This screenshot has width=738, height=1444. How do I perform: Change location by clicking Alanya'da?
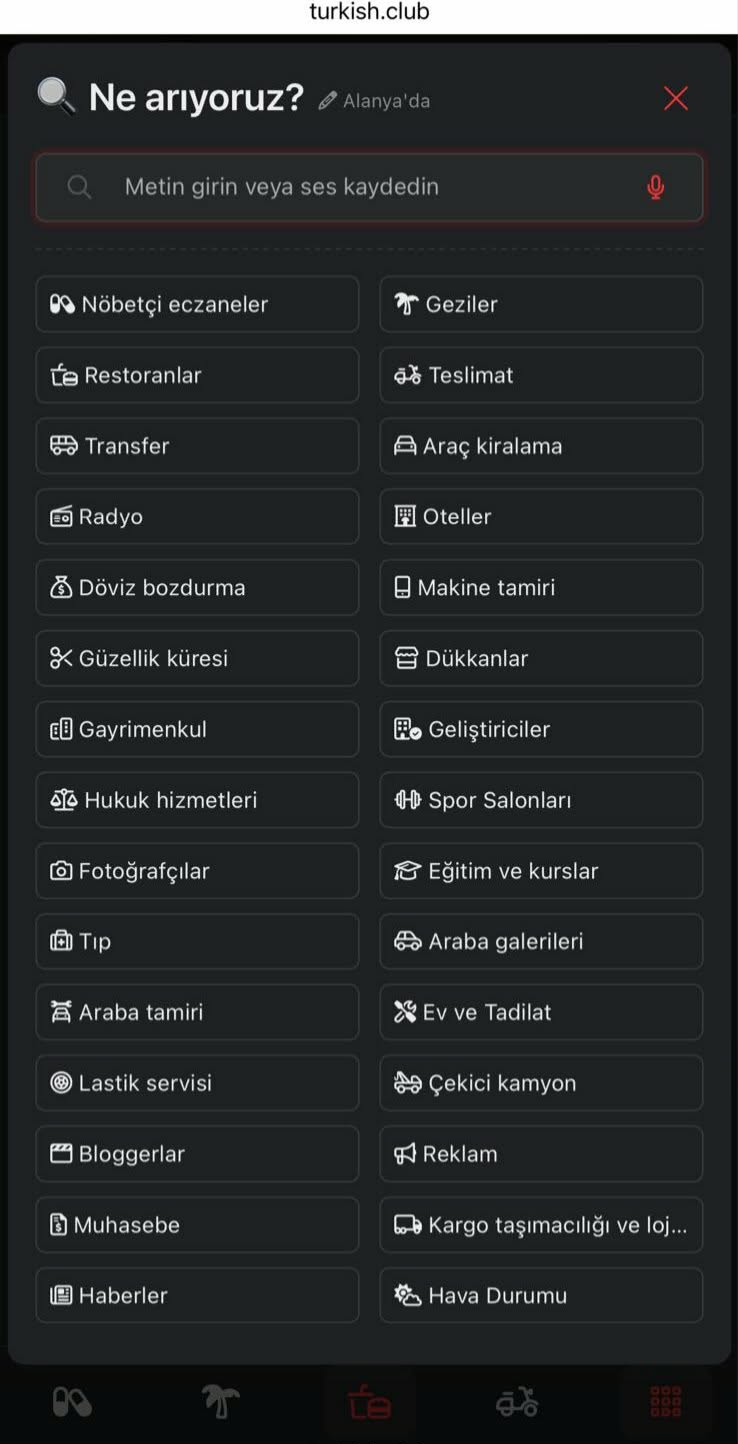coord(386,101)
